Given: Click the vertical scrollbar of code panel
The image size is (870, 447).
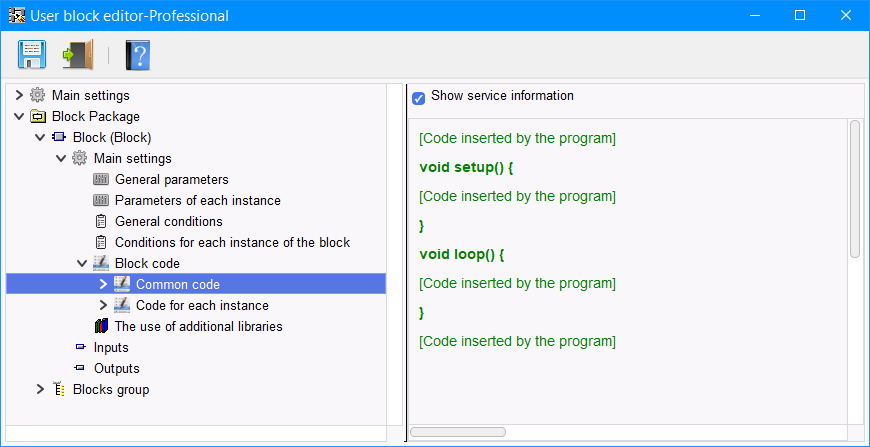Looking at the screenshot, I should [x=855, y=190].
